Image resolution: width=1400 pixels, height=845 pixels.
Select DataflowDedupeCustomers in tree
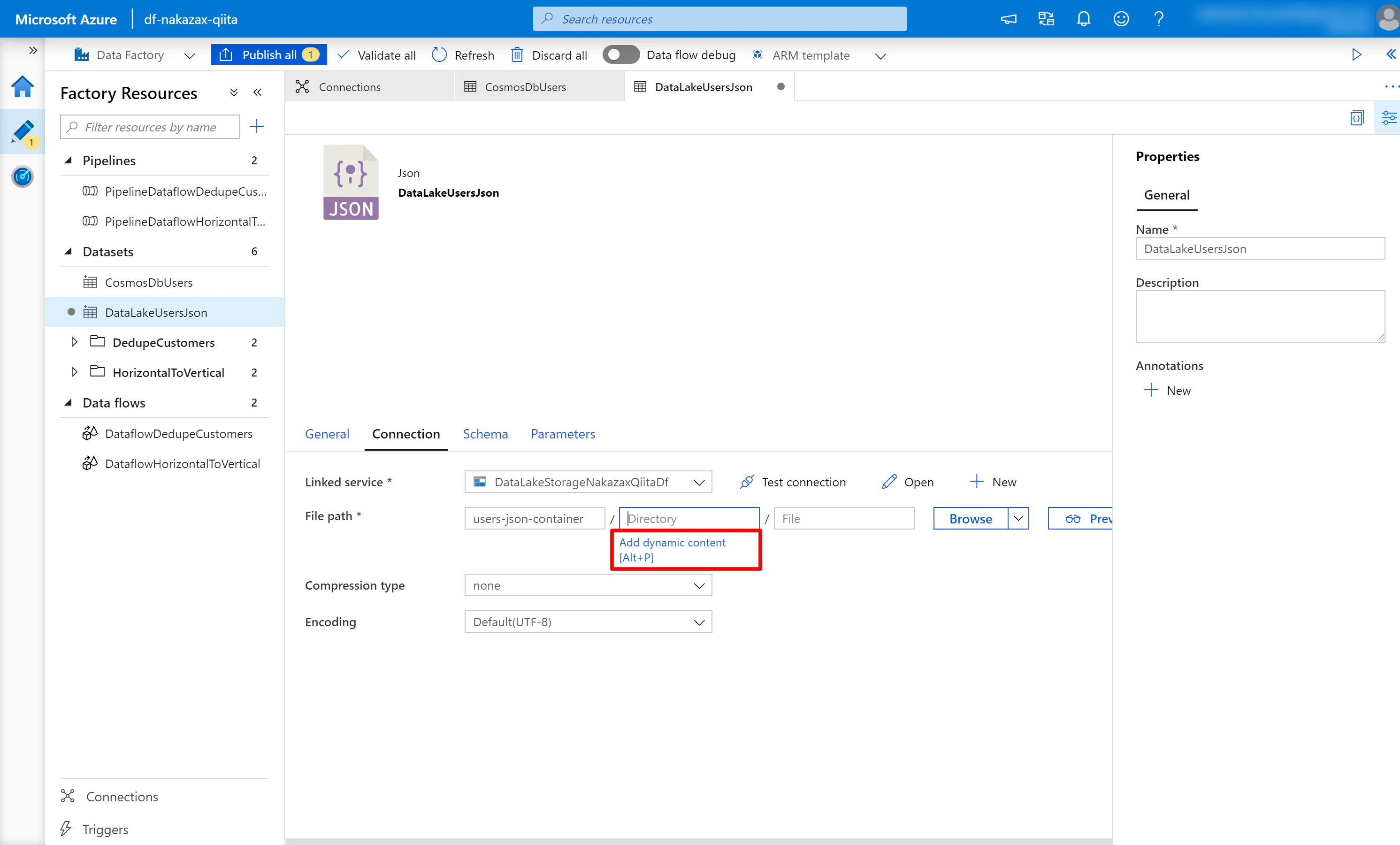(x=178, y=434)
